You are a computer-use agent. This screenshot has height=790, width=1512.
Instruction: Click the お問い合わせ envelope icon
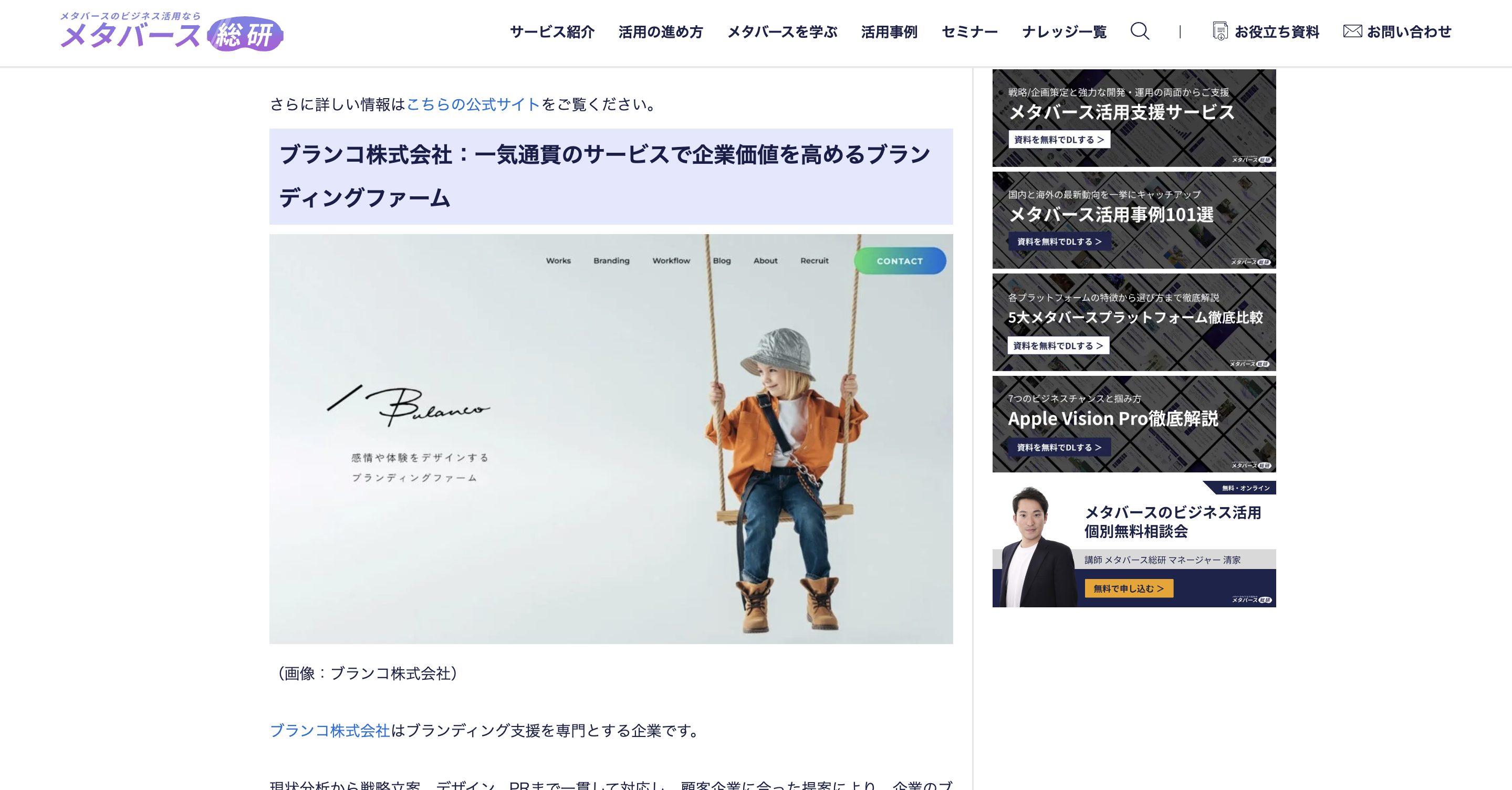pos(1352,31)
